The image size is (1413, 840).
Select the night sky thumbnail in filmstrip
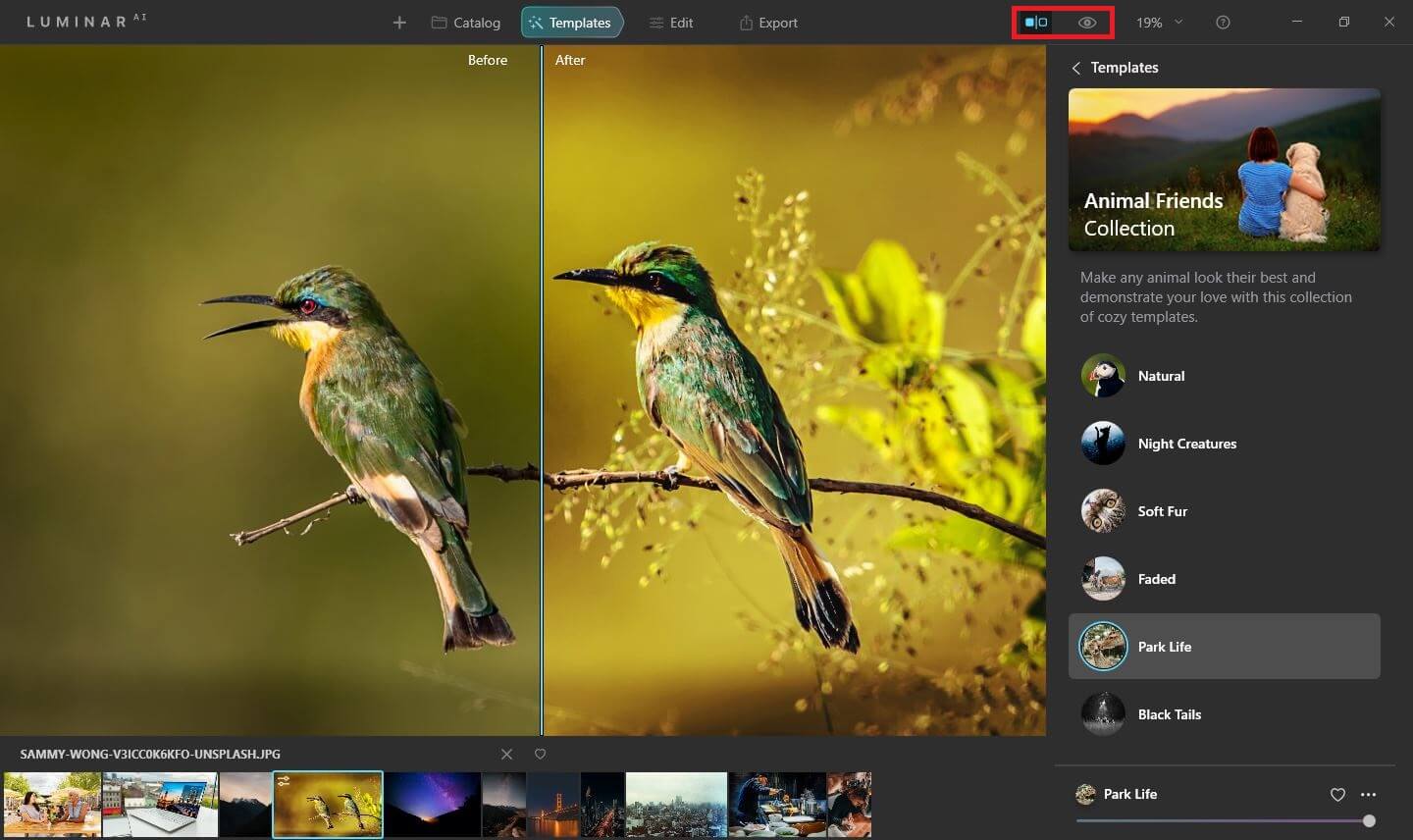[433, 805]
